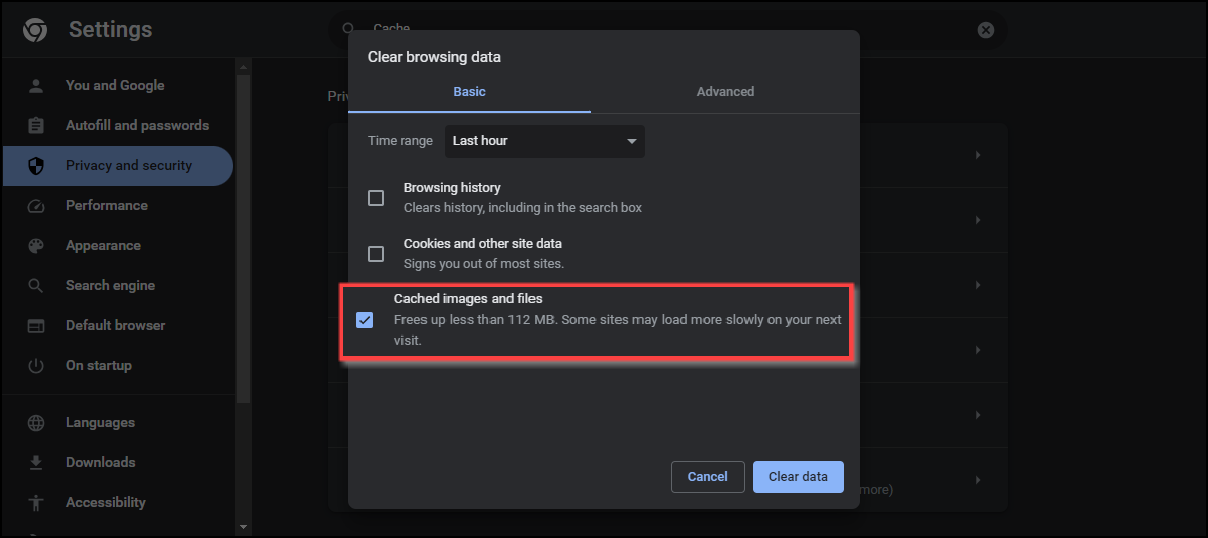Viewport: 1208px width, 538px height.
Task: Open the Downloads settings section
Action: click(x=100, y=463)
